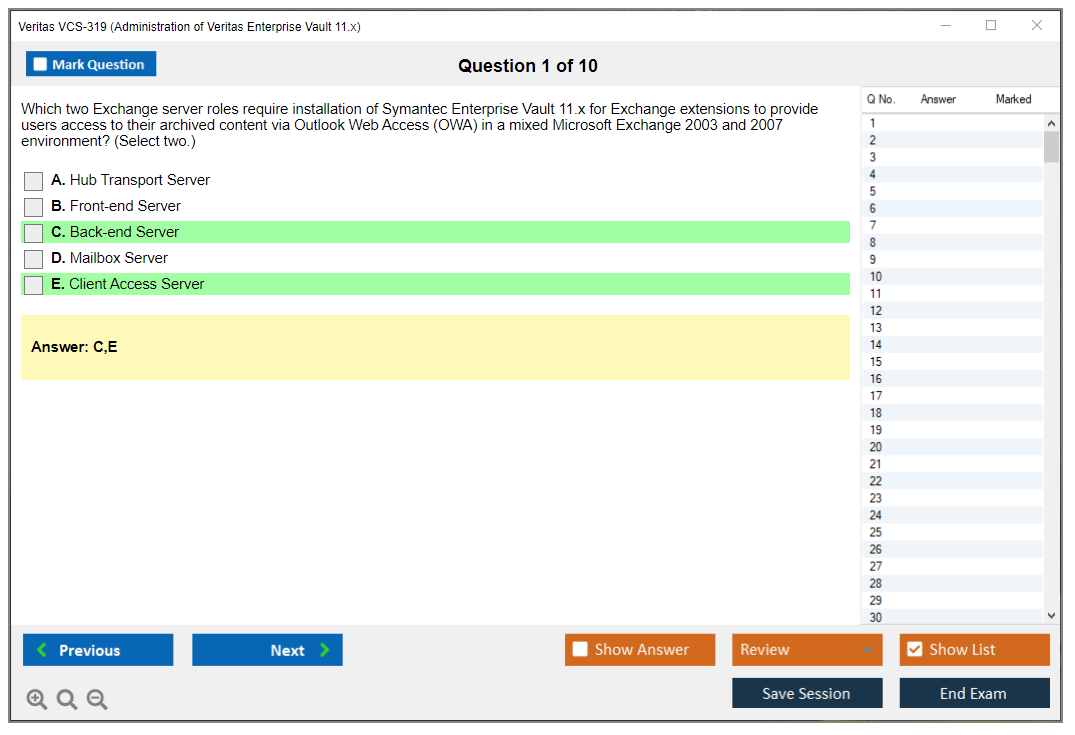Click the Previous button with left arrow
The width and height of the screenshot is (1075, 735).
[98, 650]
